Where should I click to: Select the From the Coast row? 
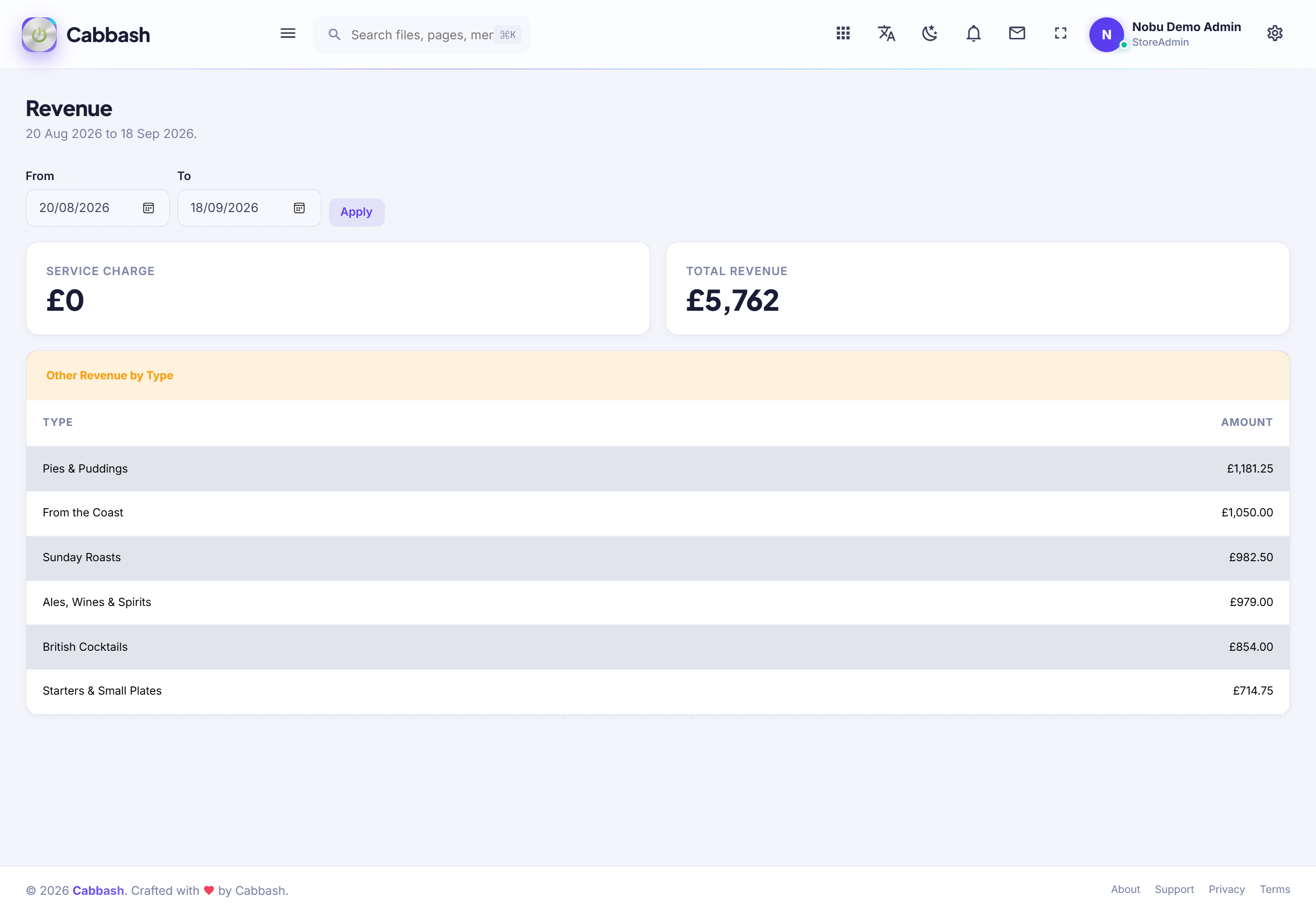click(x=658, y=513)
